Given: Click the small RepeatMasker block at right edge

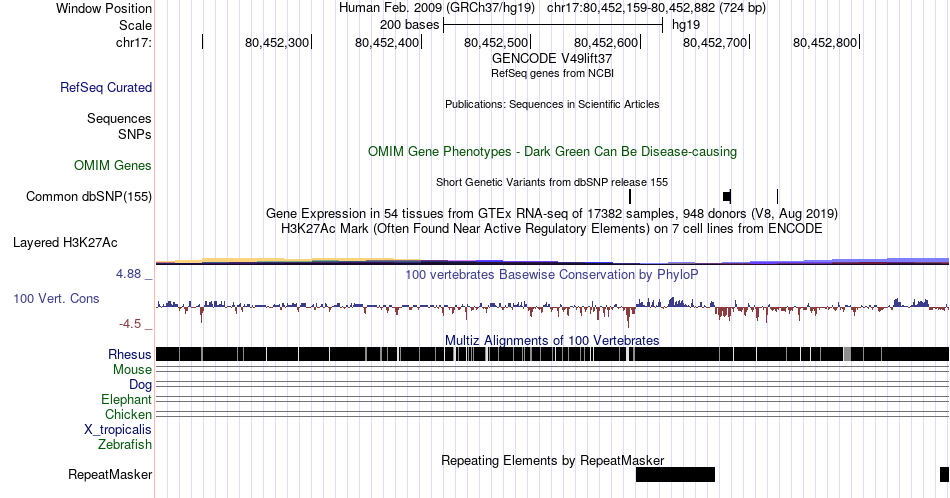Looking at the screenshot, I should (x=945, y=474).
